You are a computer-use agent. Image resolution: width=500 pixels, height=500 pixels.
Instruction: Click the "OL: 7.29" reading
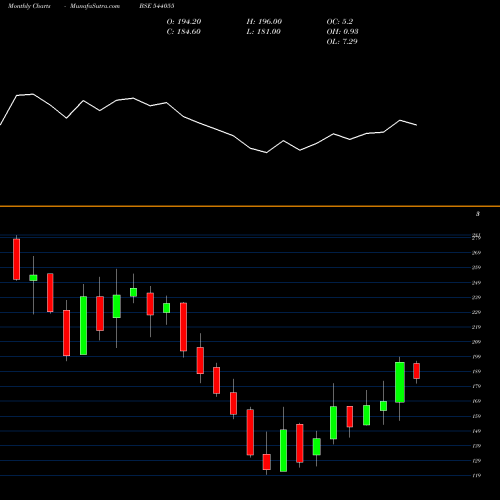click(342, 42)
